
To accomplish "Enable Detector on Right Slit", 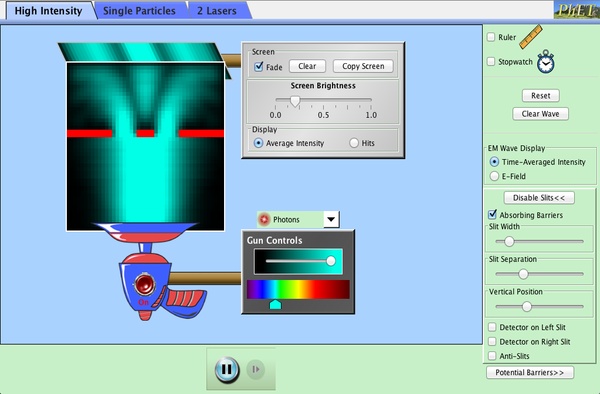I will [x=492, y=341].
